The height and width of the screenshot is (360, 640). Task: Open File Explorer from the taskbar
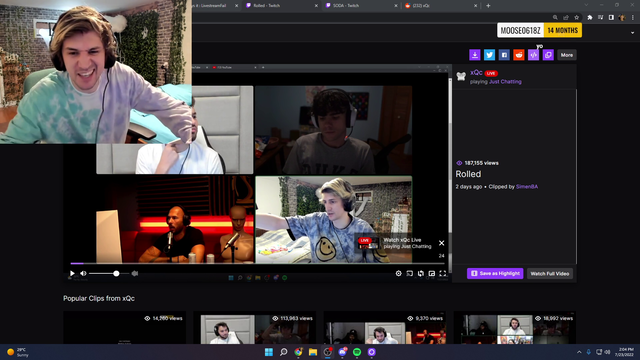pos(313,352)
